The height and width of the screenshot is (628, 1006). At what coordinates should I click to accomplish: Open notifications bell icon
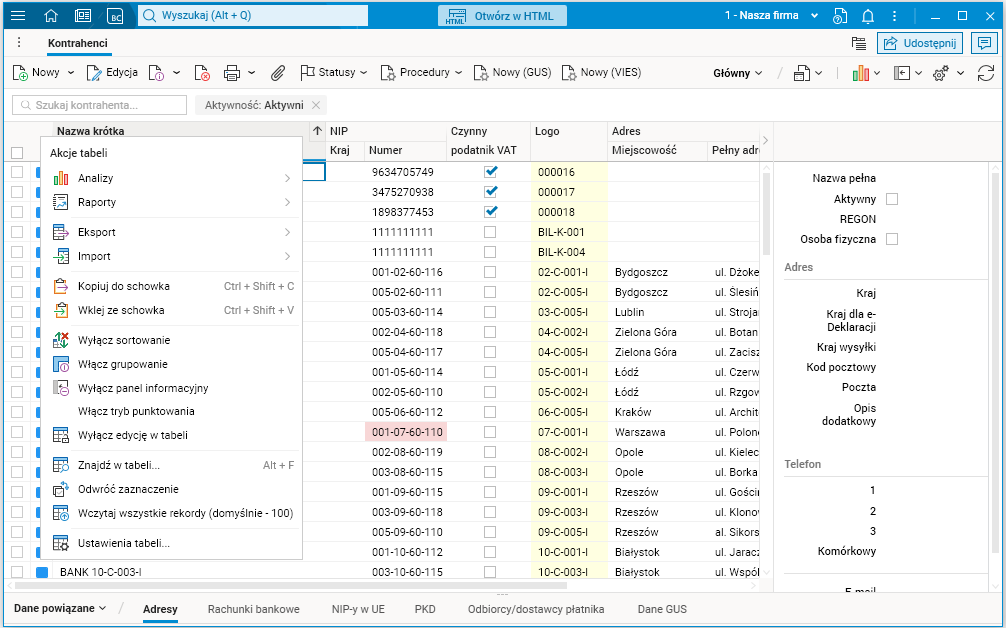[868, 16]
